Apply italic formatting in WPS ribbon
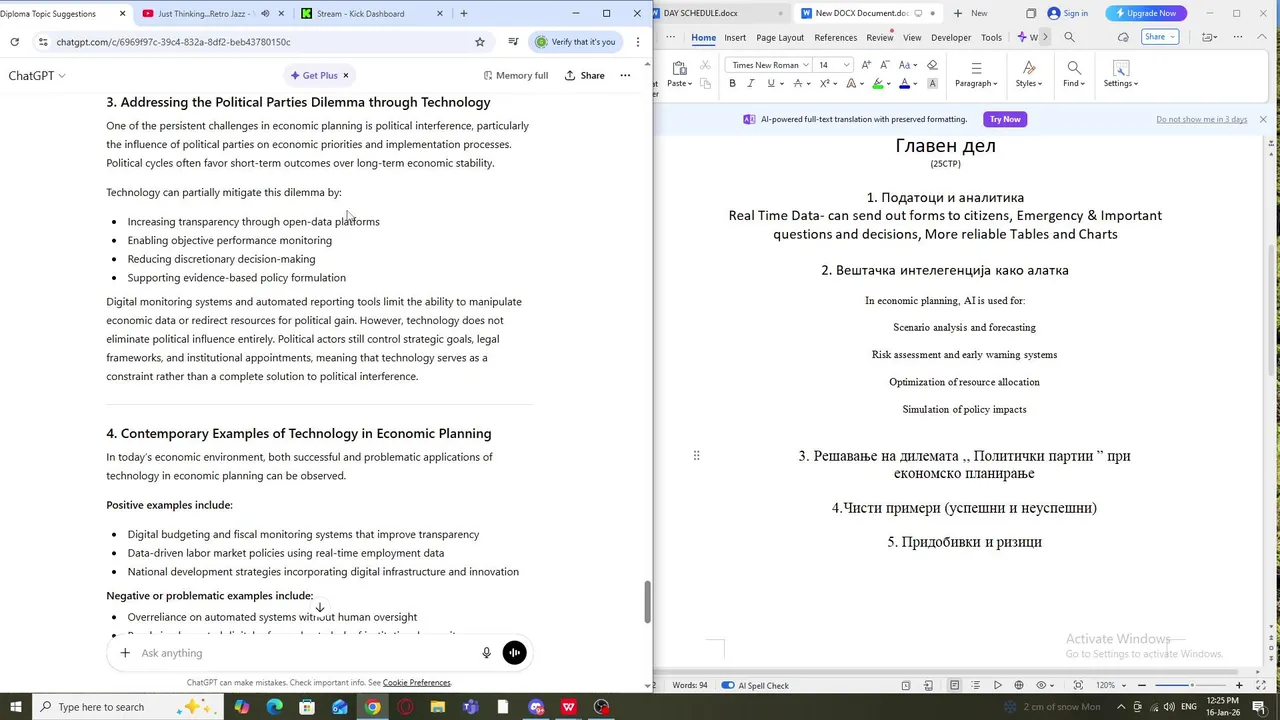1280x720 pixels. coord(751,84)
